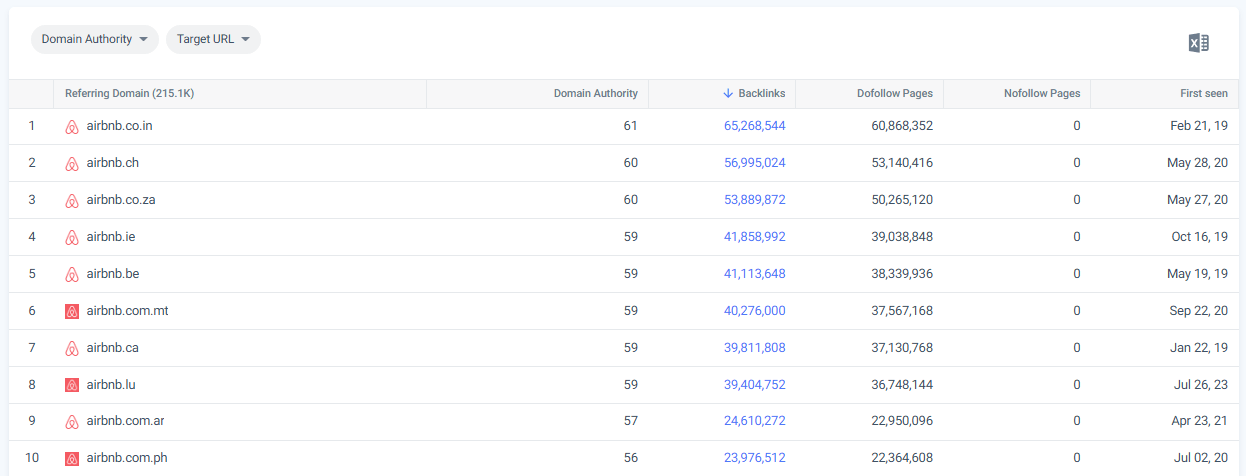The width and height of the screenshot is (1246, 476).
Task: Select referring domain airbnb.com.ar
Action: (126, 421)
